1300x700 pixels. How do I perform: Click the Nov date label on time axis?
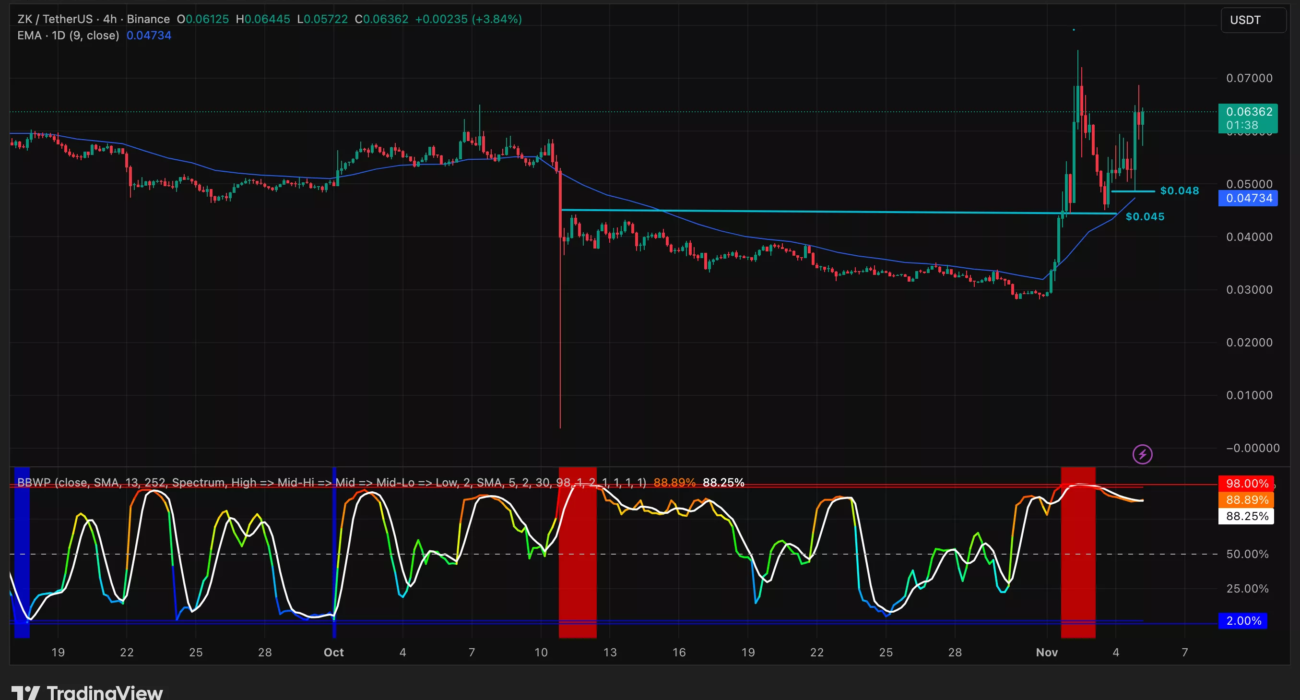click(x=1046, y=652)
